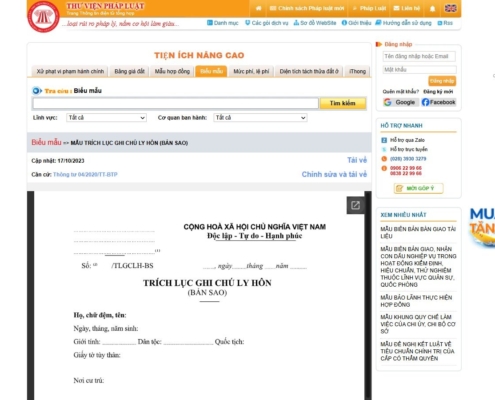This screenshot has width=495, height=400.
Task: Focus the Biểu mẫu search input field
Action: (x=175, y=103)
